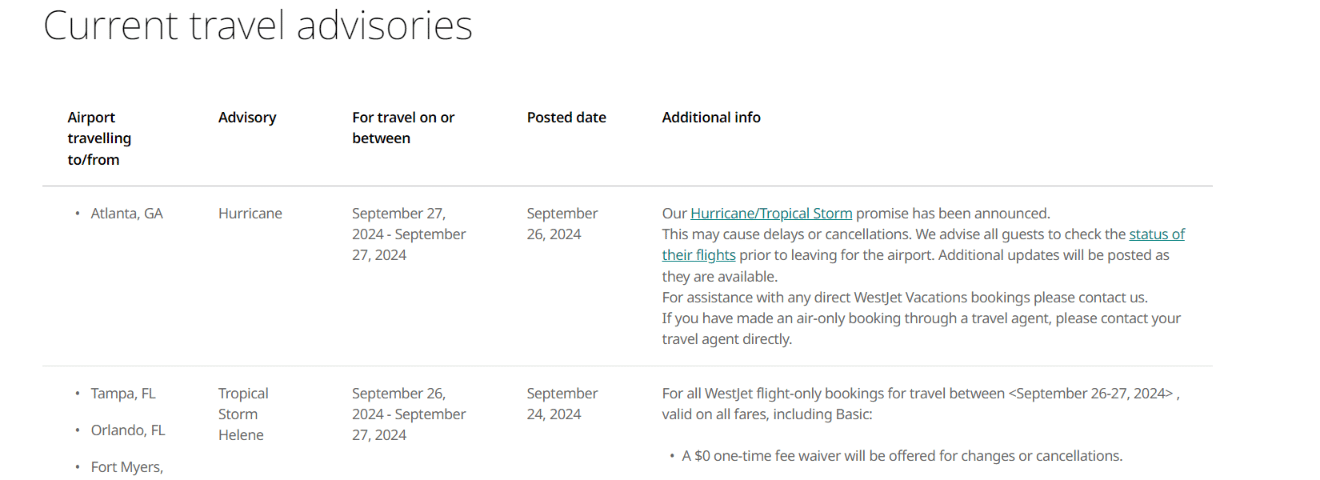The height and width of the screenshot is (480, 1320).
Task: Click the air-only booking travel agent sentence
Action: click(x=920, y=328)
